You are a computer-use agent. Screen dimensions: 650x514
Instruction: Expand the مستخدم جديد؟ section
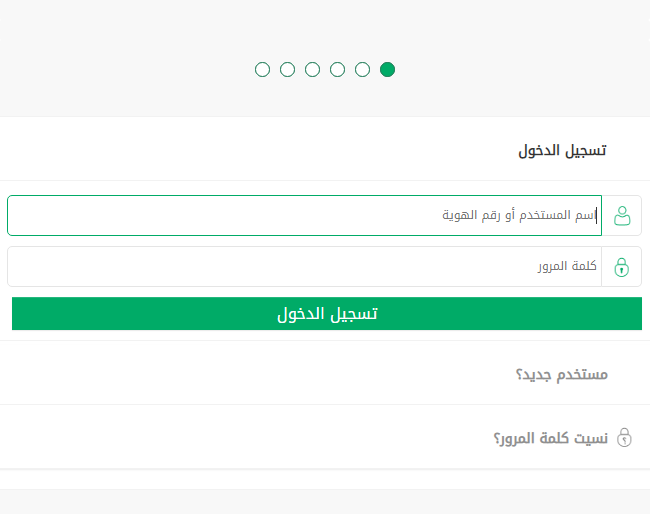click(x=561, y=374)
